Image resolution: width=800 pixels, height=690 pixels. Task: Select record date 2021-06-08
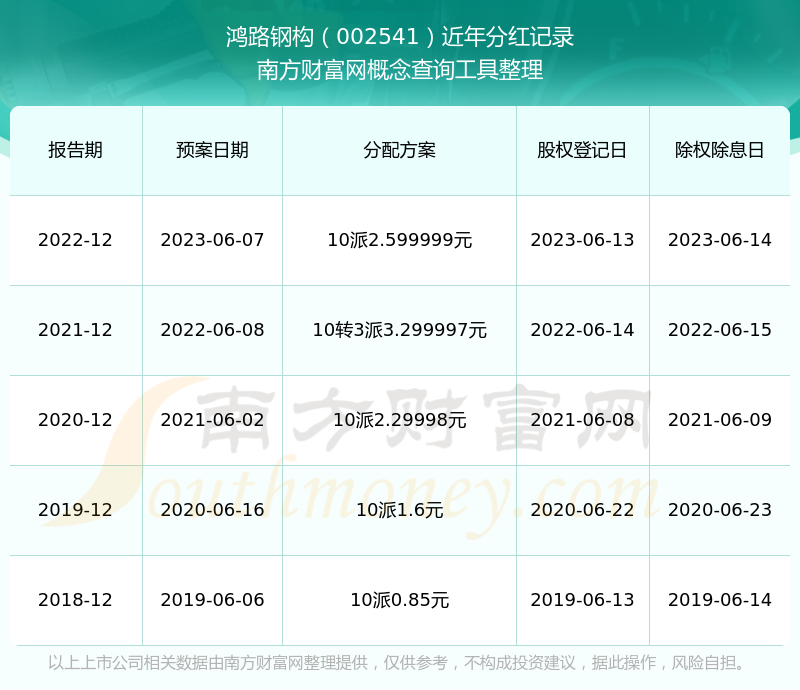582,420
